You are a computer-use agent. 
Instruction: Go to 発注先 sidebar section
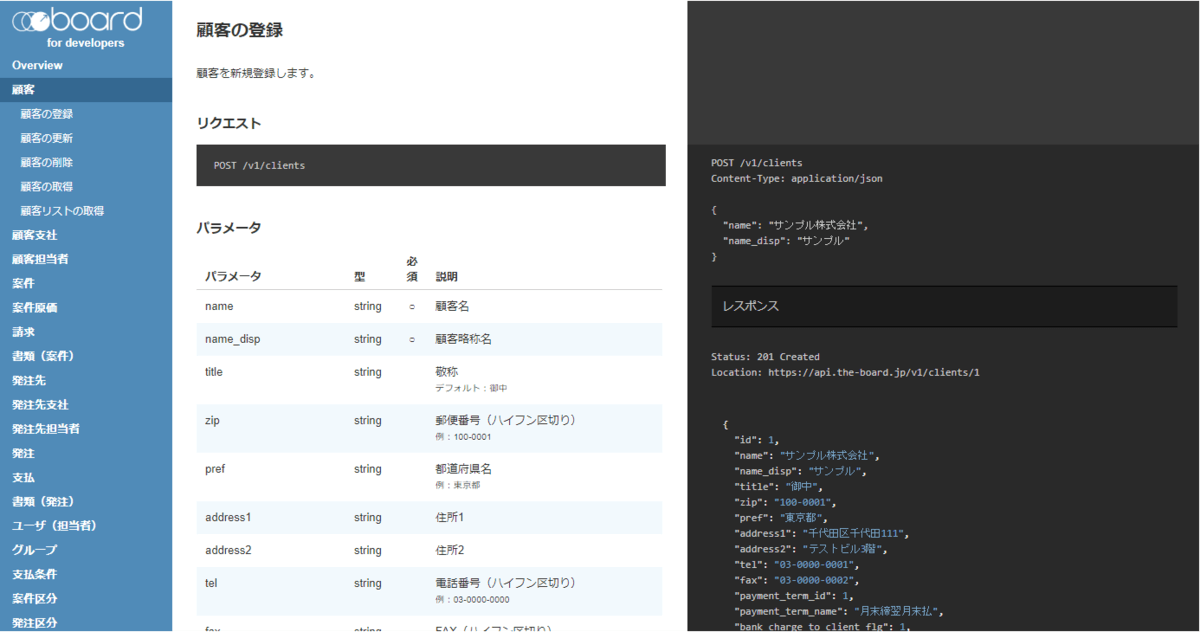point(29,381)
